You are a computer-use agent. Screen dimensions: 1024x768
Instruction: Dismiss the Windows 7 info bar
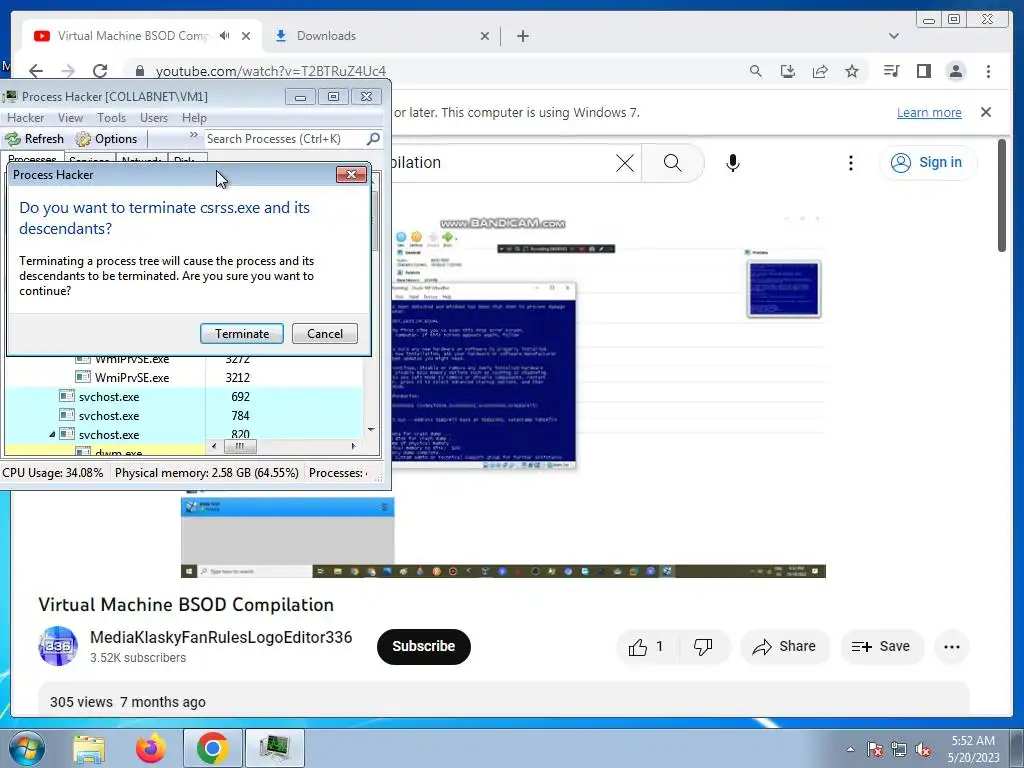(x=986, y=112)
